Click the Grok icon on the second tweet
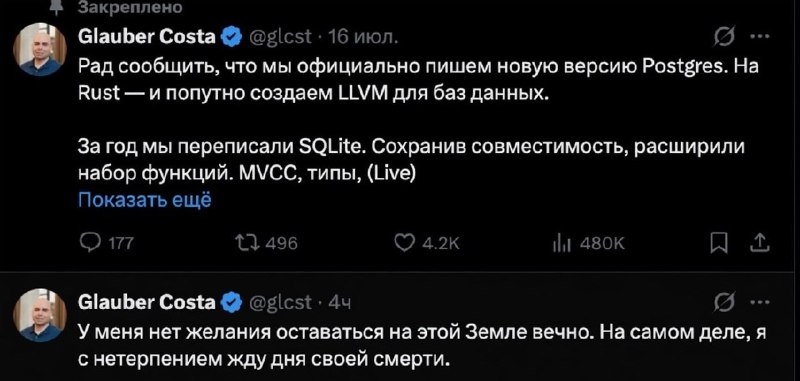The height and width of the screenshot is (381, 800). [x=725, y=303]
